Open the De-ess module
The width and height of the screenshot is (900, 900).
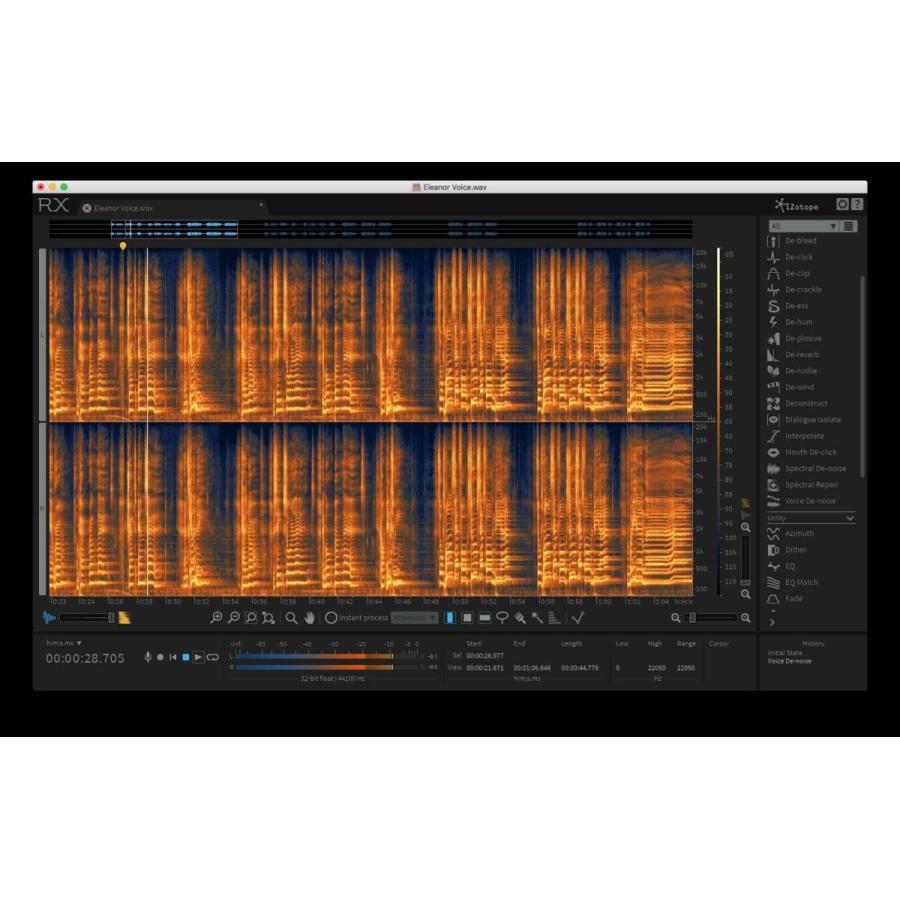788,306
